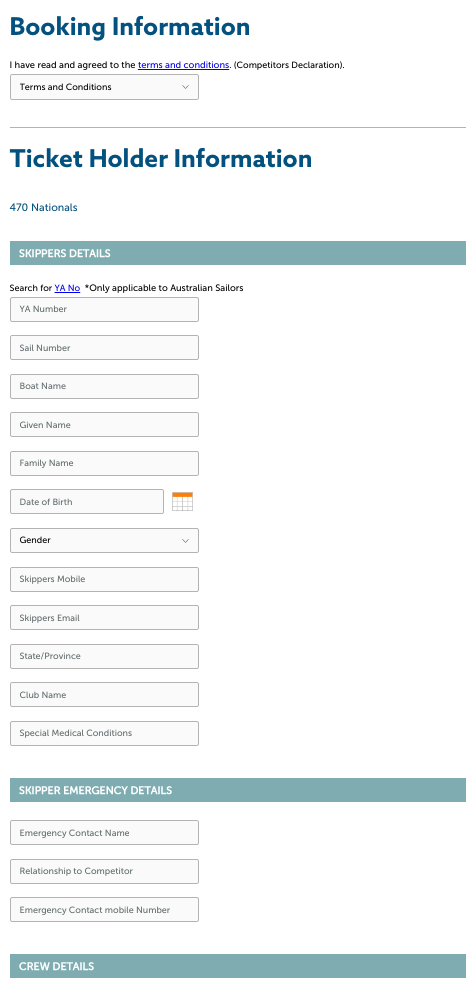Focus the Sail Number input
Screen dimensions: 466x985
tap(104, 347)
